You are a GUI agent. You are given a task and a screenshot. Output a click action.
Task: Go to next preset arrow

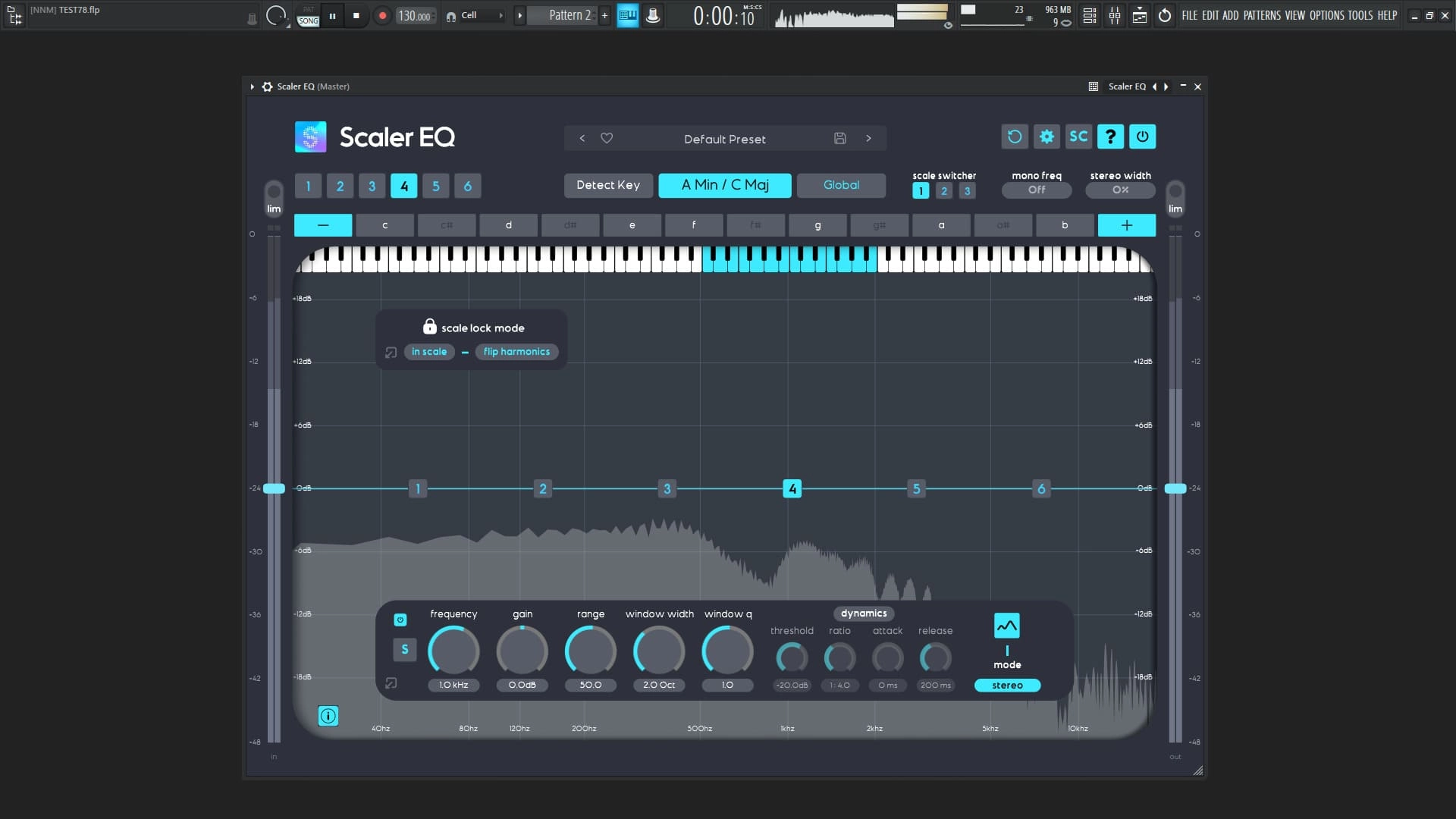(x=868, y=139)
